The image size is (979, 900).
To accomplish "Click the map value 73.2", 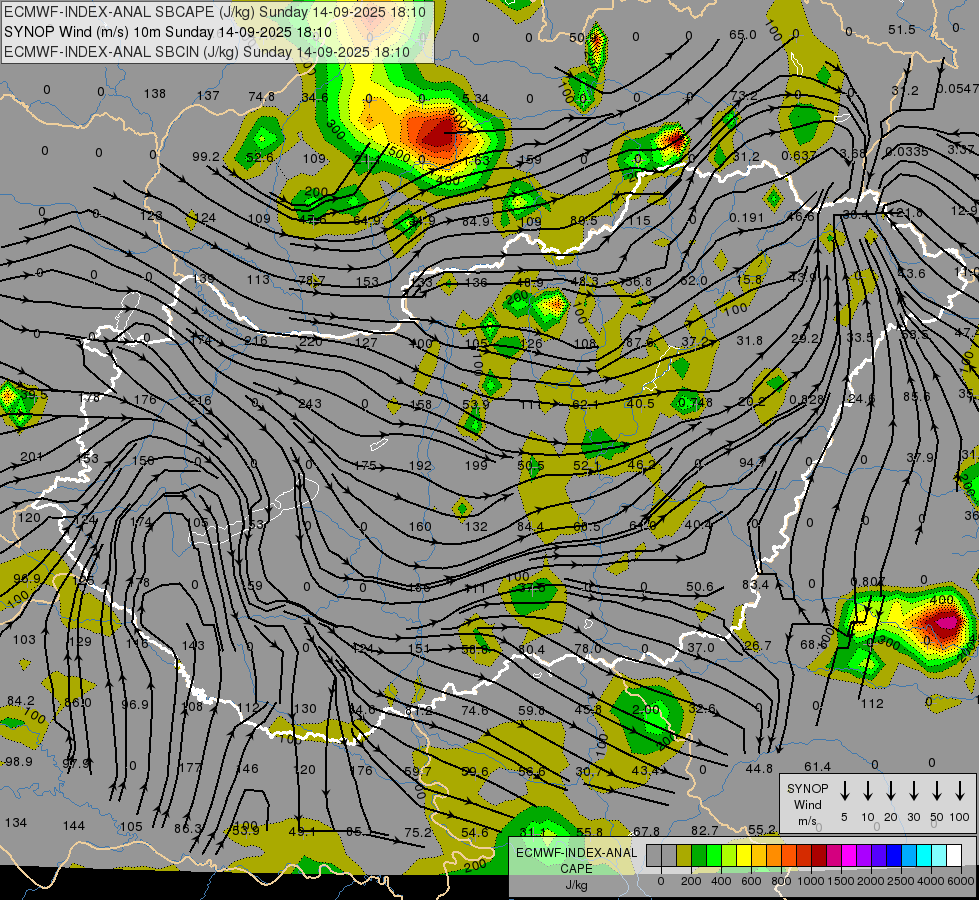I will coord(744,96).
